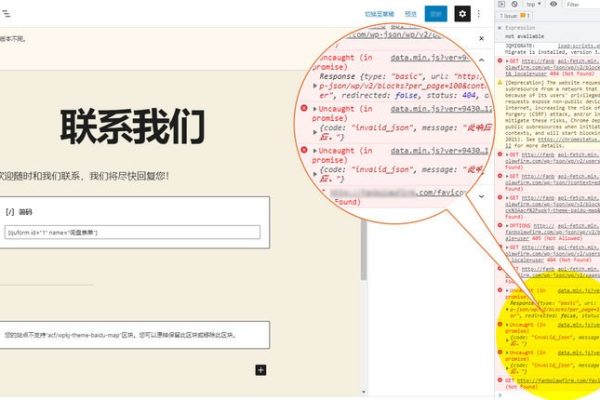Image resolution: width=600 pixels, height=400 pixels.
Task: Click the '1 Issue' badge
Action: pyautogui.click(x=510, y=17)
